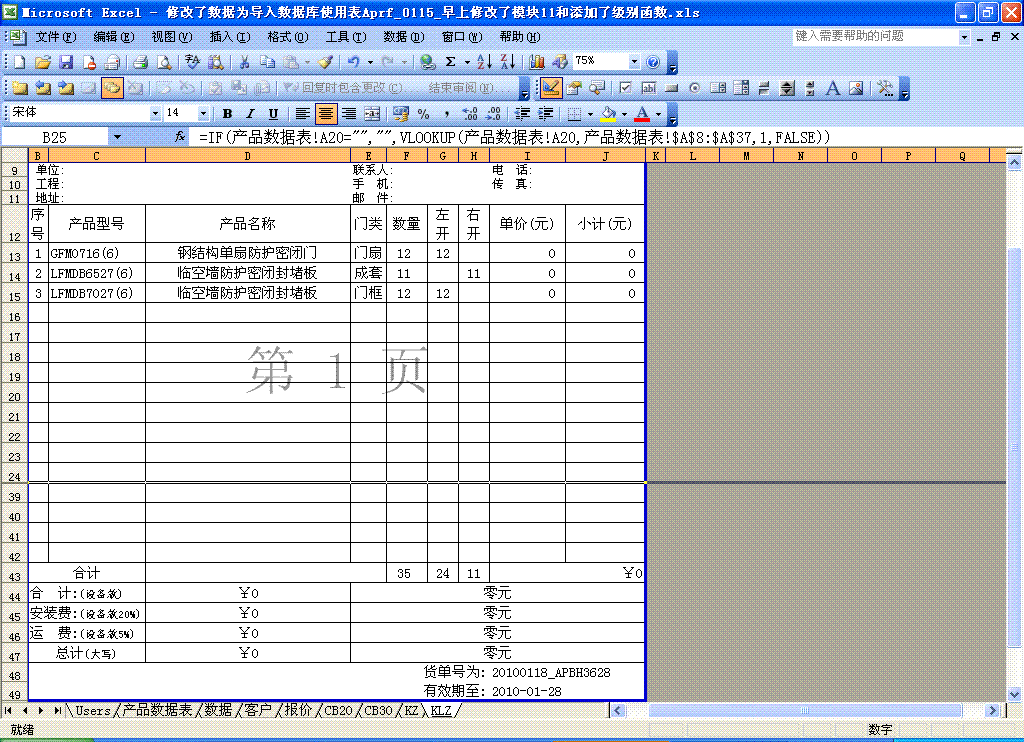Apply yellow Fill Color bucket
This screenshot has height=742, width=1024.
click(608, 114)
